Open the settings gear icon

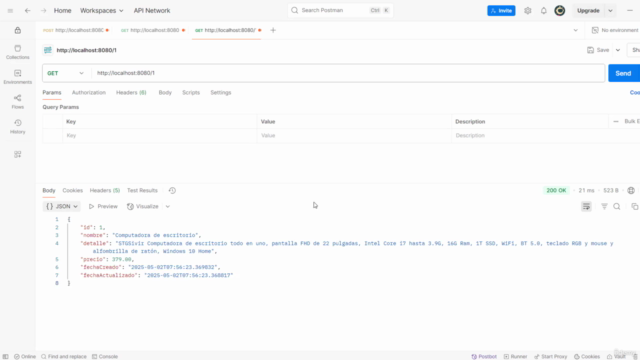[528, 11]
